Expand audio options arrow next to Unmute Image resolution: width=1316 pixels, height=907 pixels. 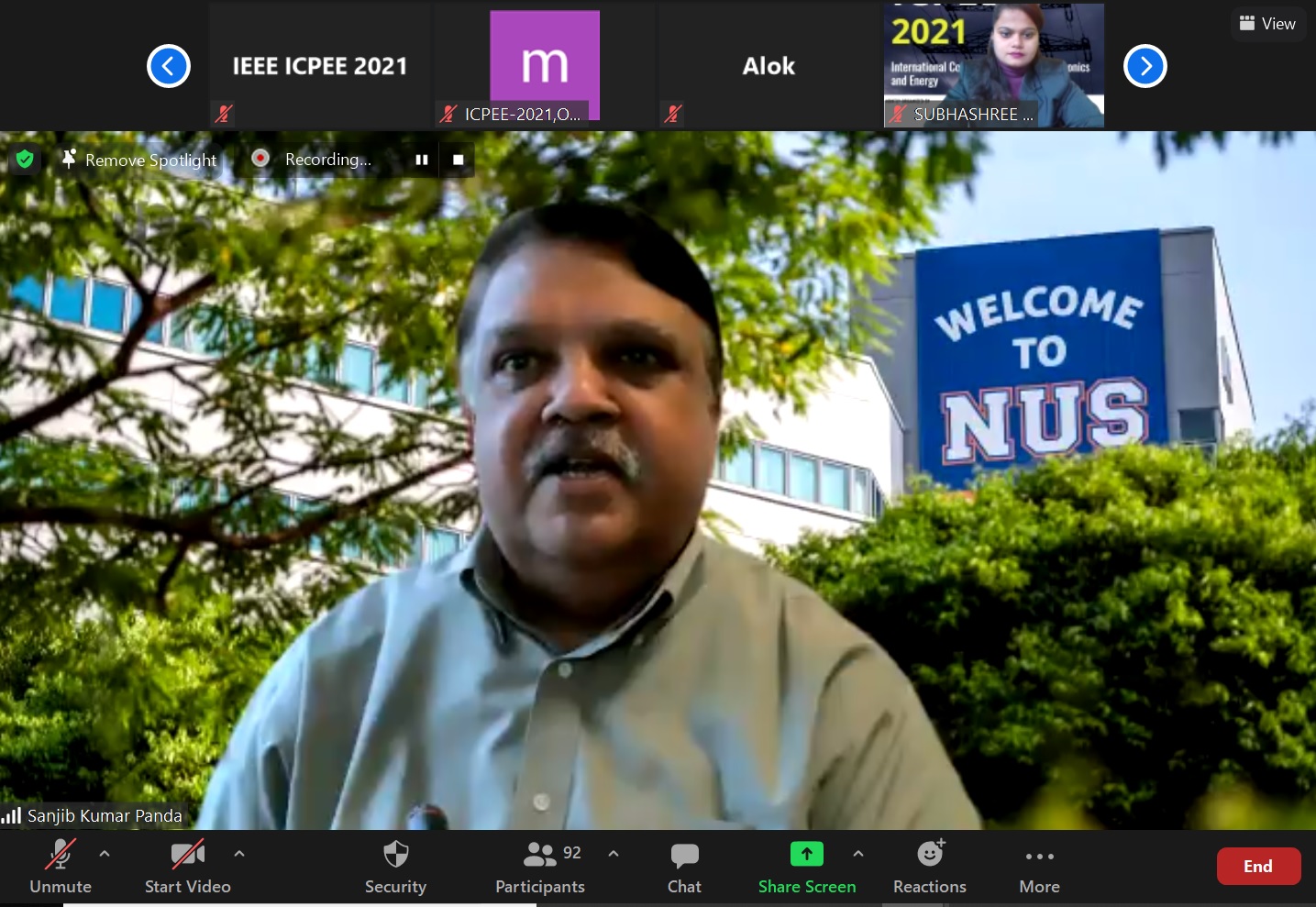tap(105, 854)
